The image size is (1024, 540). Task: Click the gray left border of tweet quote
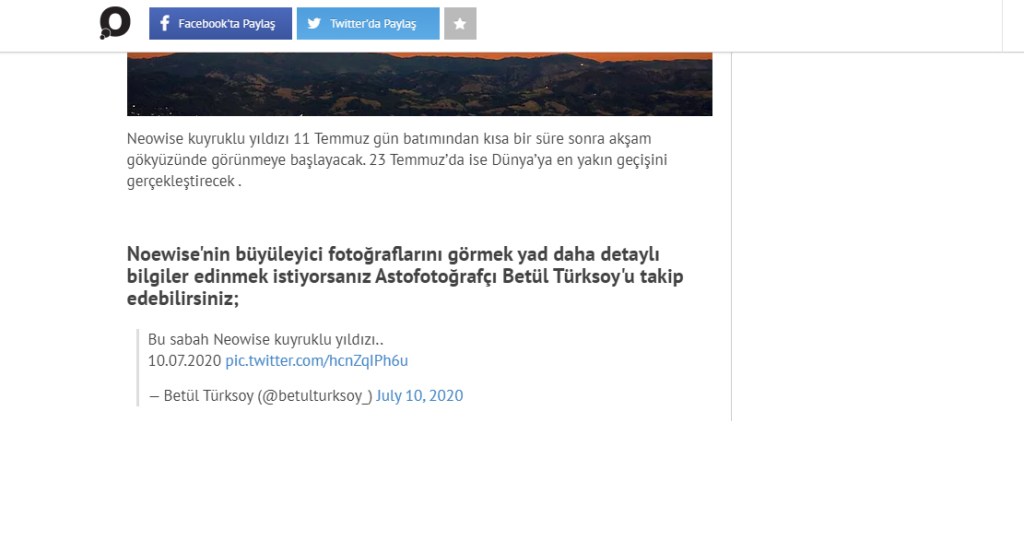[x=138, y=368]
